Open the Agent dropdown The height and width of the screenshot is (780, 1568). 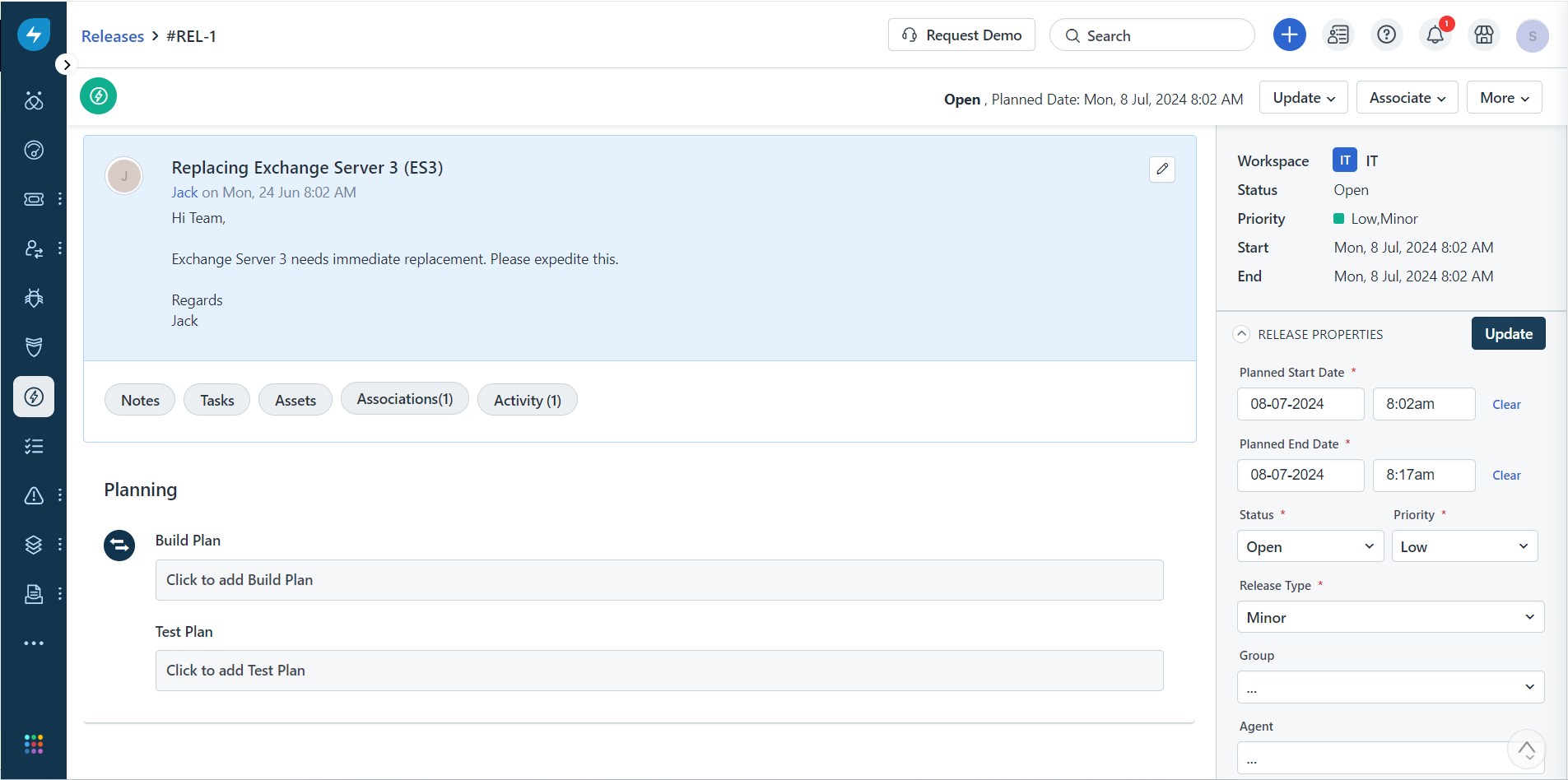pos(1391,758)
